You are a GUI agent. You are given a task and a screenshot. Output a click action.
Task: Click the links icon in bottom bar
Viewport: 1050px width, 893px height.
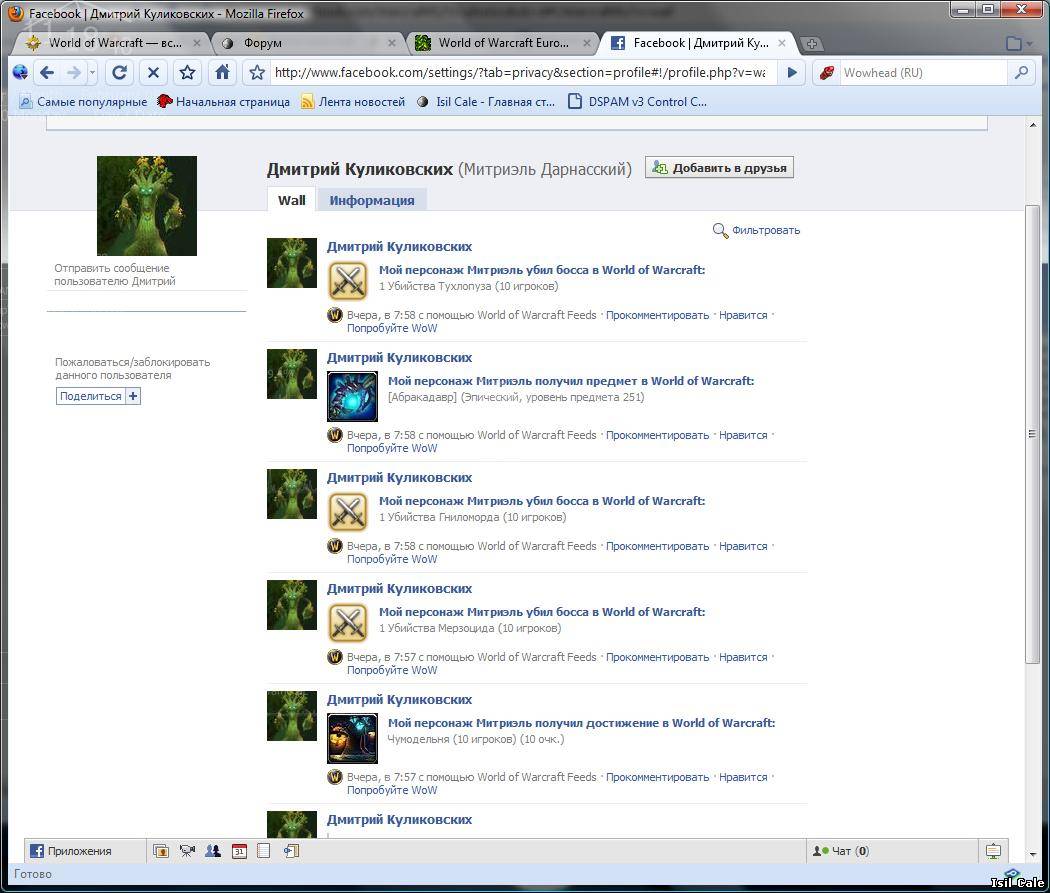pyautogui.click(x=291, y=851)
